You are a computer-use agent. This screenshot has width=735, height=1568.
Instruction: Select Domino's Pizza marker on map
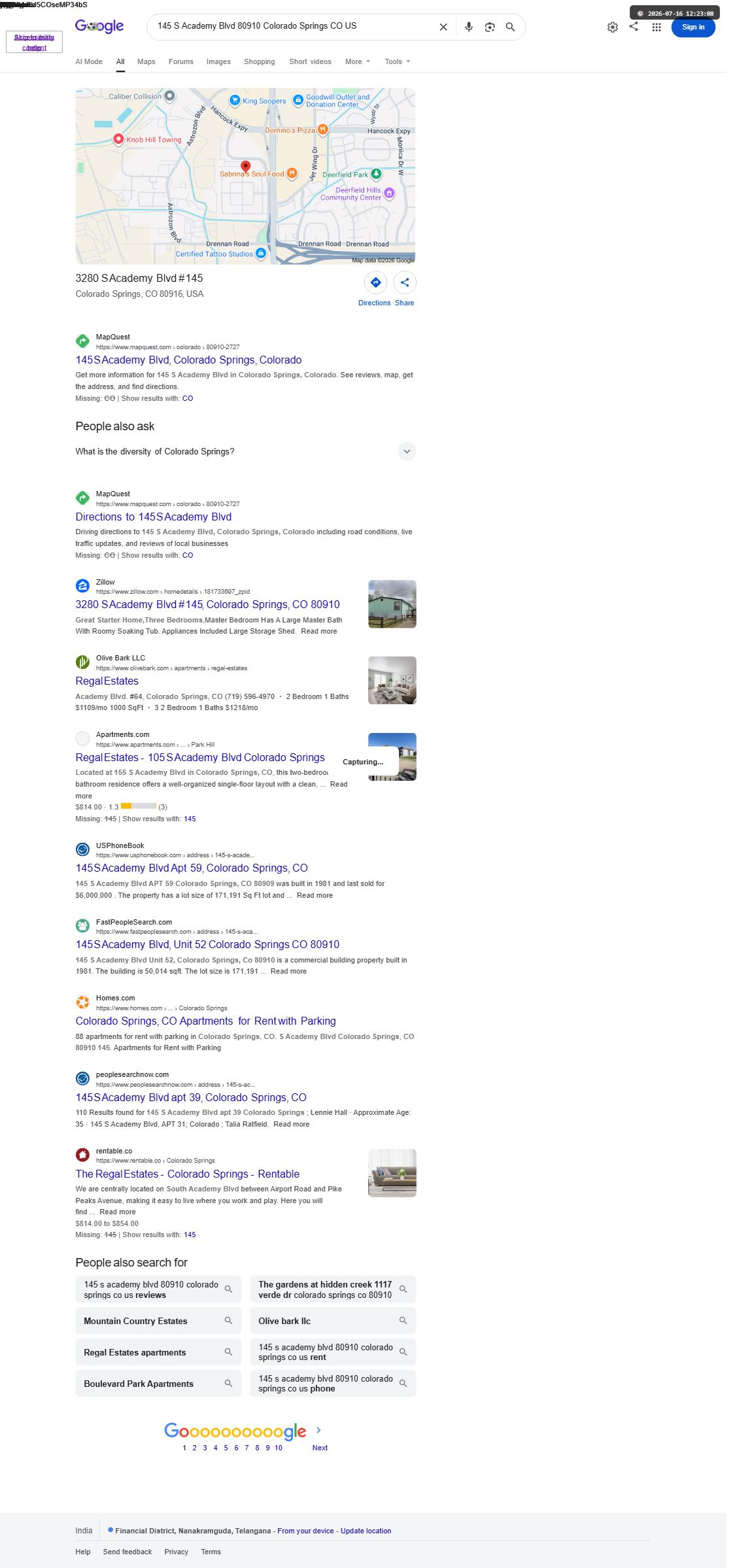tap(322, 129)
